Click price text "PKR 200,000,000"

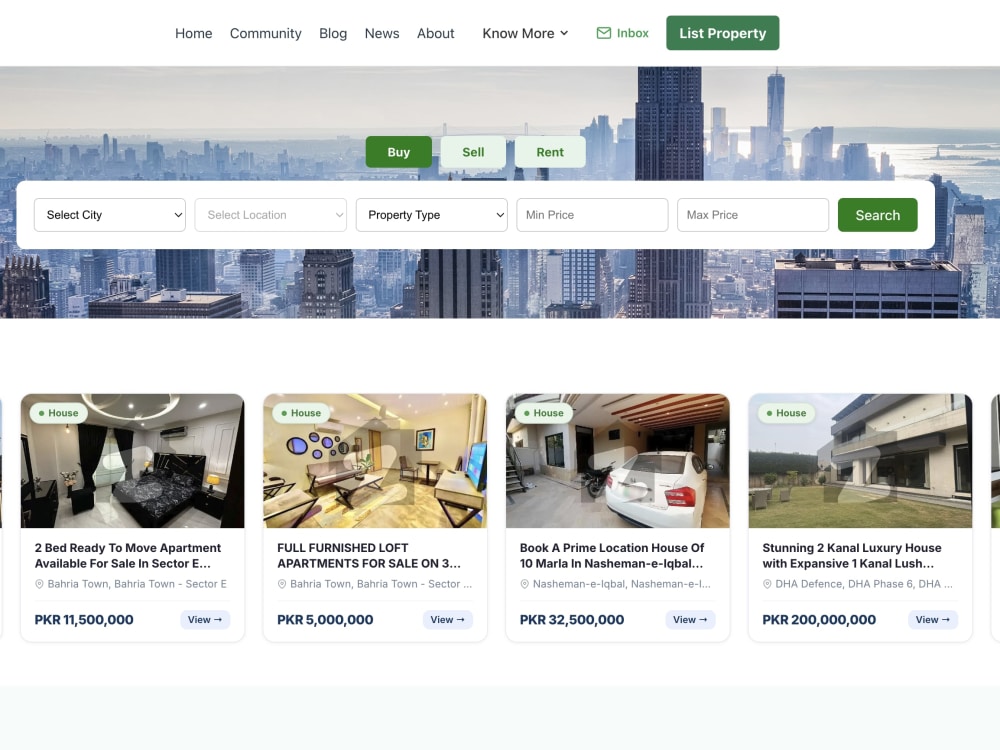click(x=819, y=620)
